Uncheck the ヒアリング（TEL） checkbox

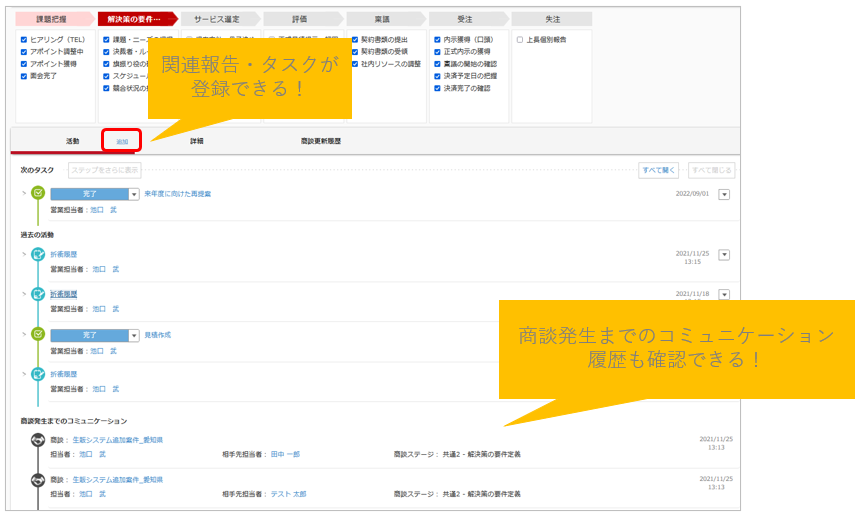click(24, 40)
